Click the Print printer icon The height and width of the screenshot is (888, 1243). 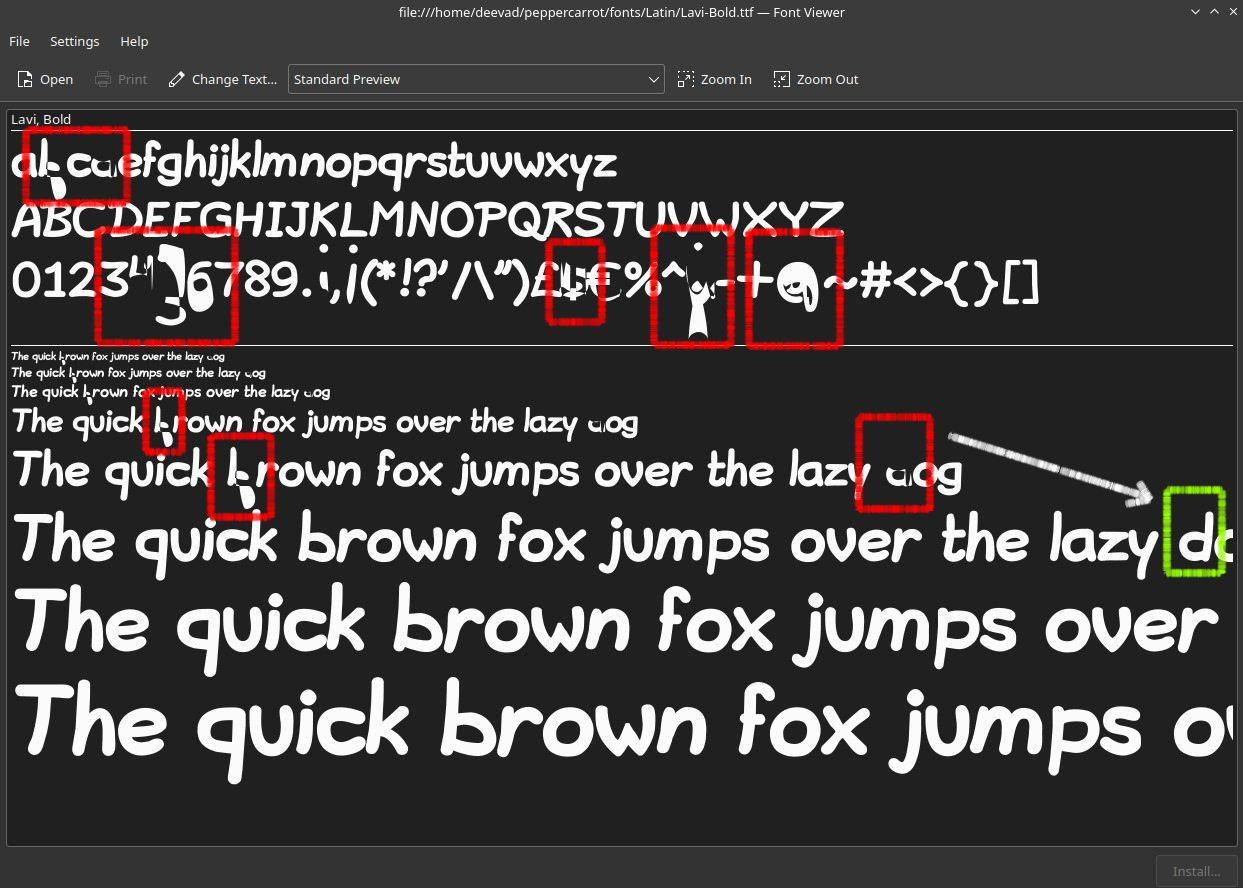(x=103, y=79)
